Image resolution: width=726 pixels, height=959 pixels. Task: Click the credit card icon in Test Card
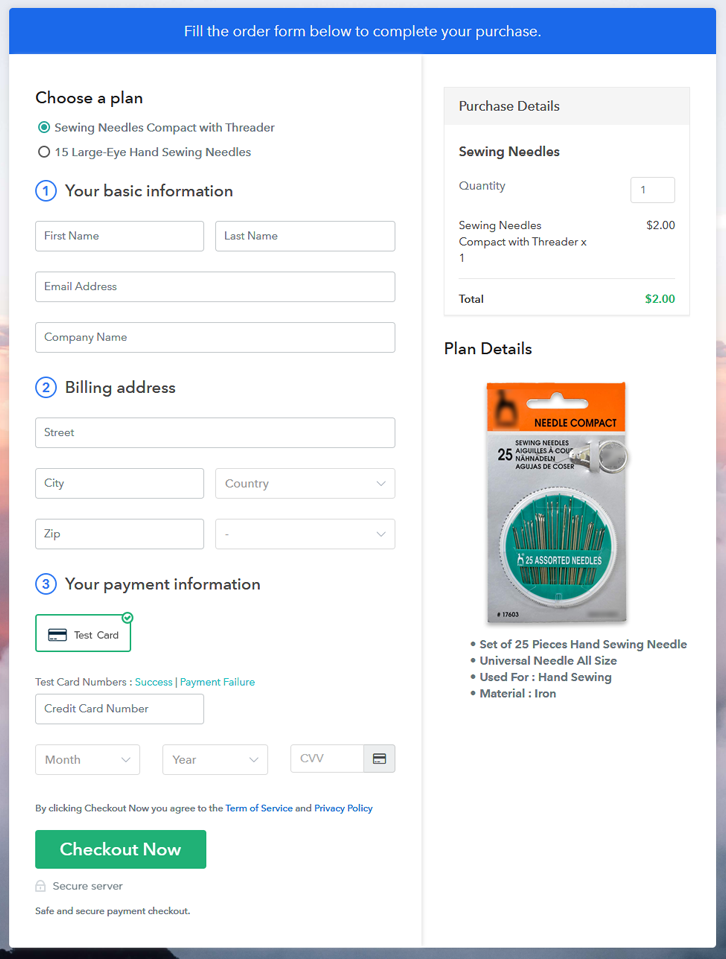click(x=57, y=635)
